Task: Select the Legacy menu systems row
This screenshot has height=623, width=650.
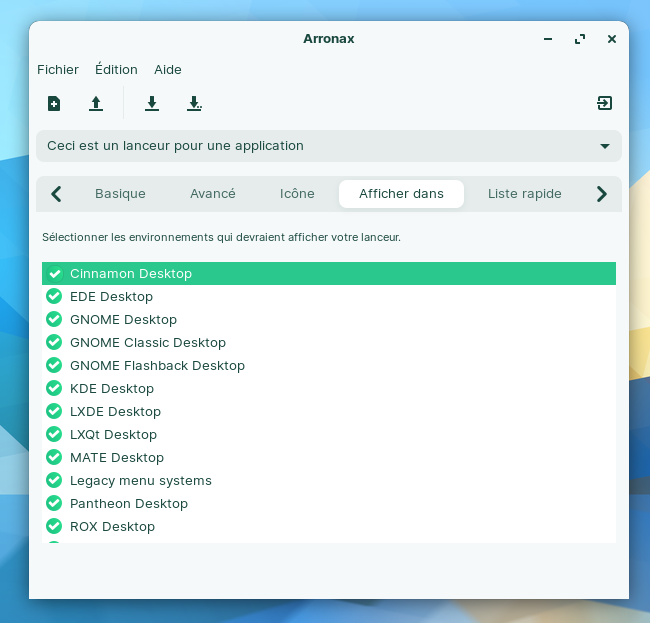Action: (141, 480)
